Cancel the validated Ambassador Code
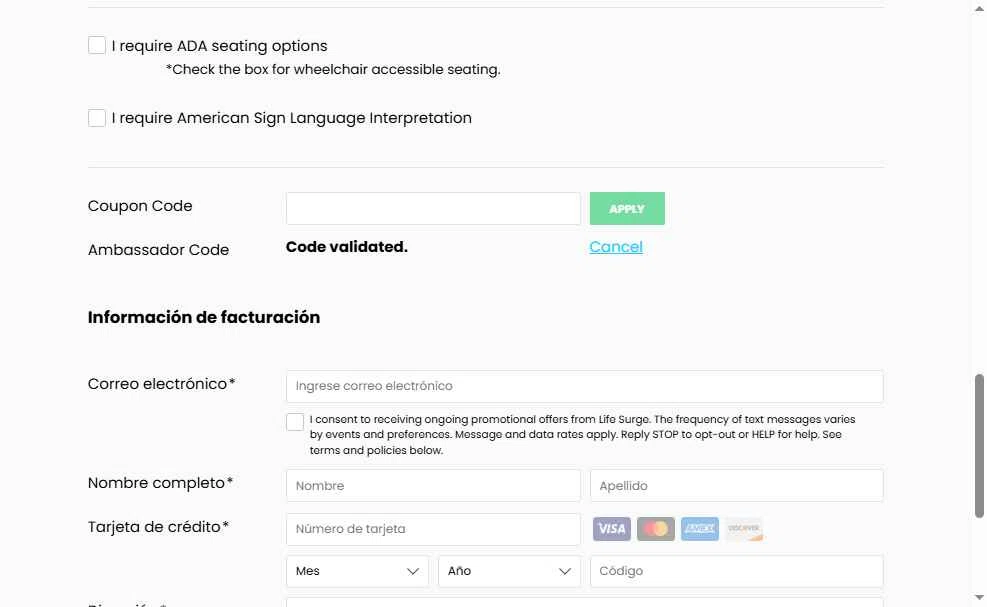This screenshot has width=987, height=607. pyautogui.click(x=616, y=247)
